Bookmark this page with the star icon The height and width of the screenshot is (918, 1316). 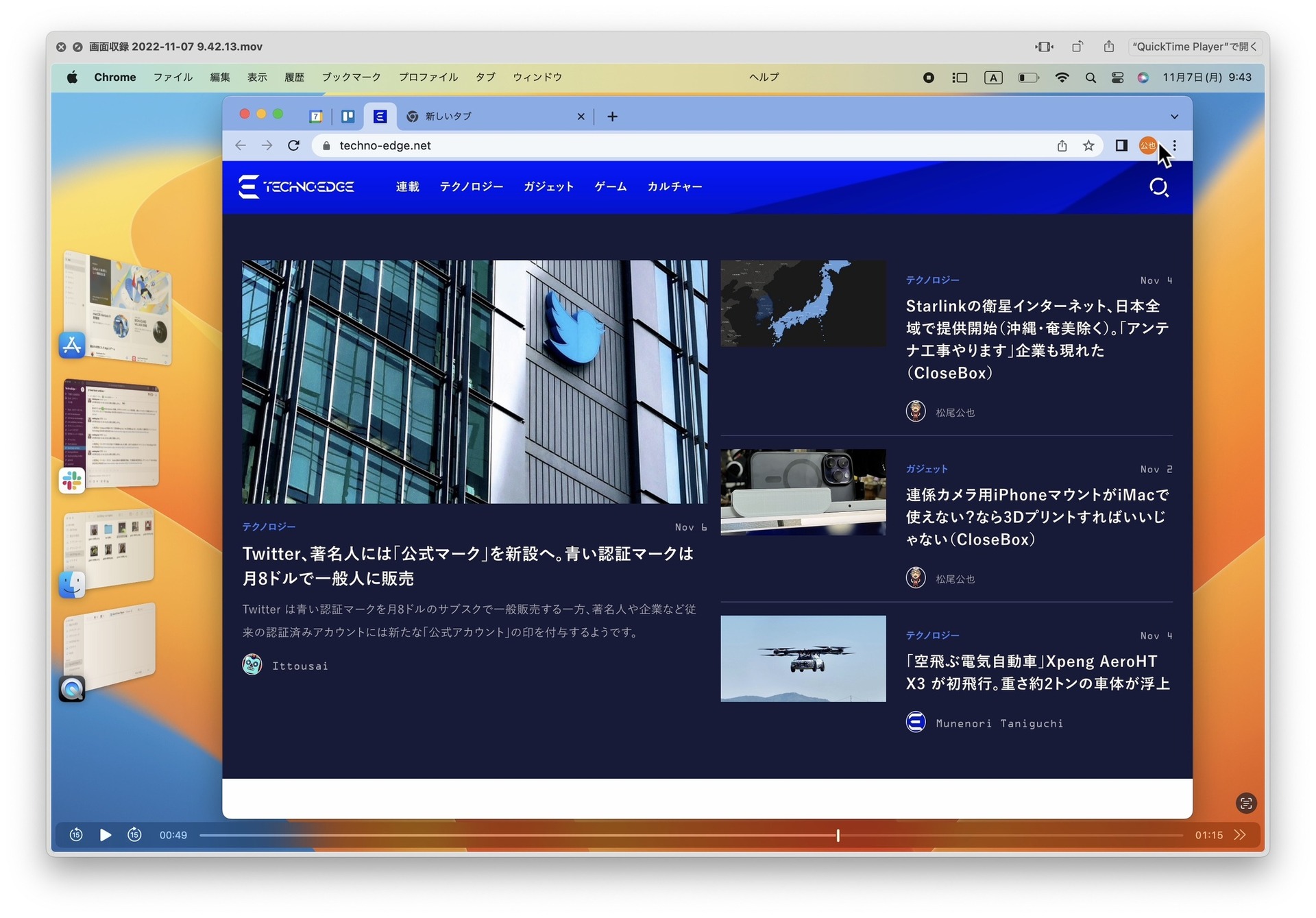point(1088,145)
